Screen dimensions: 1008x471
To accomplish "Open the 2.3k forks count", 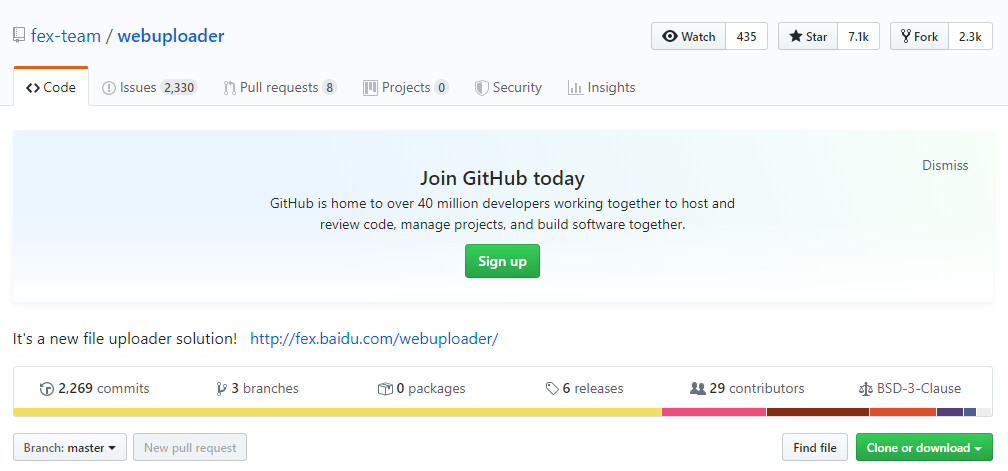I will coord(970,37).
